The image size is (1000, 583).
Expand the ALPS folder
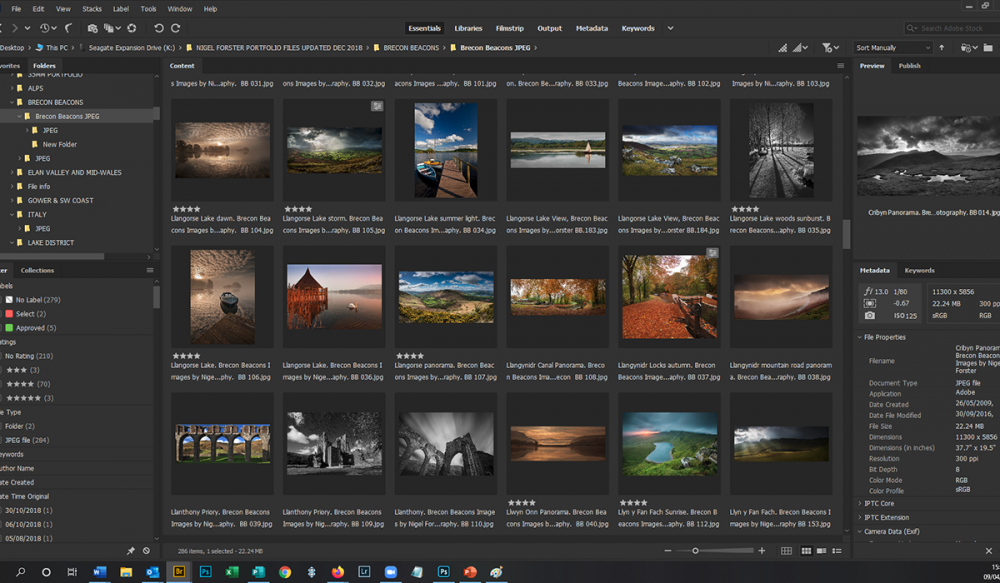click(x=12, y=88)
